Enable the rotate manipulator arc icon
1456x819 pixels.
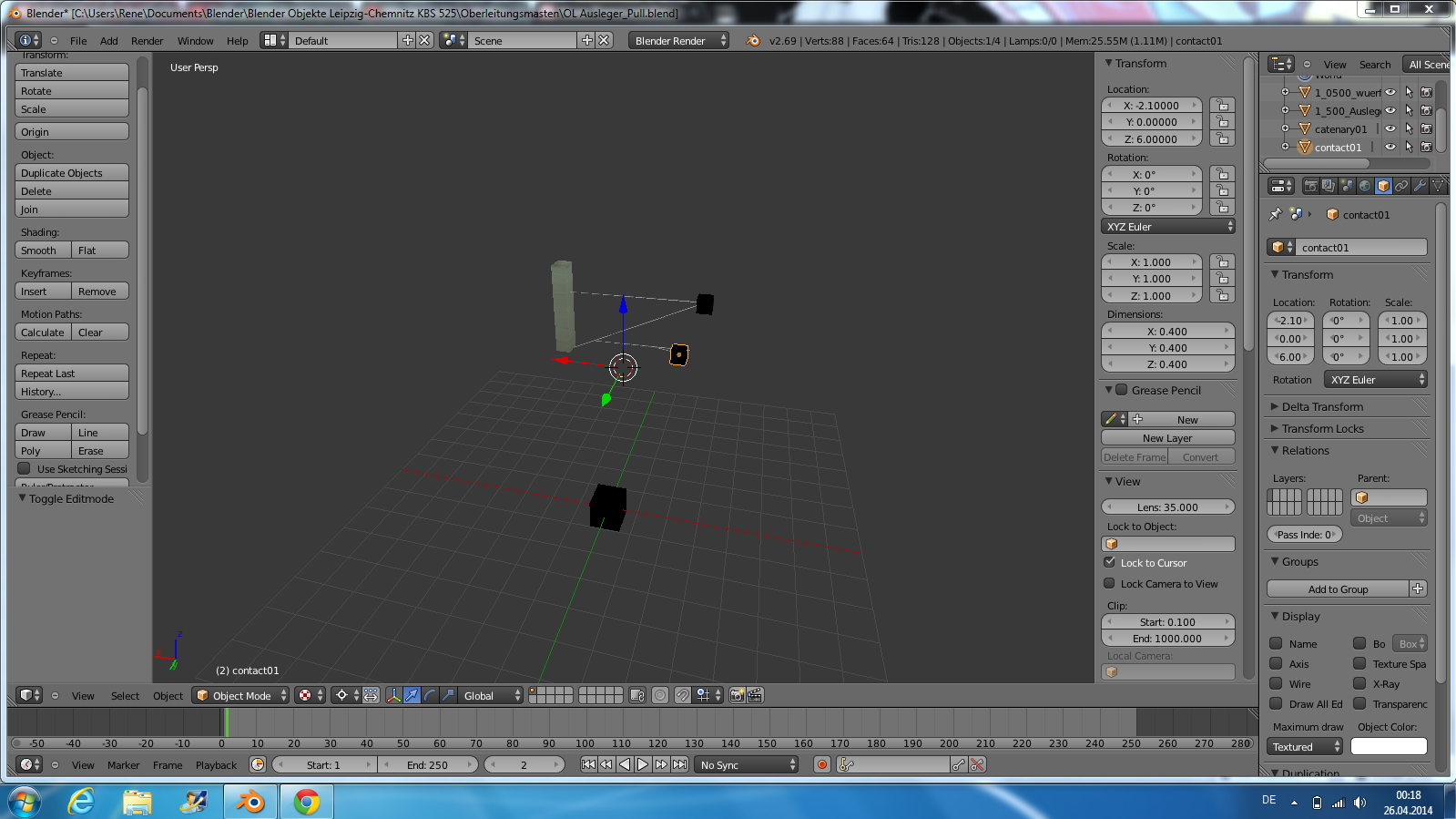pos(430,695)
